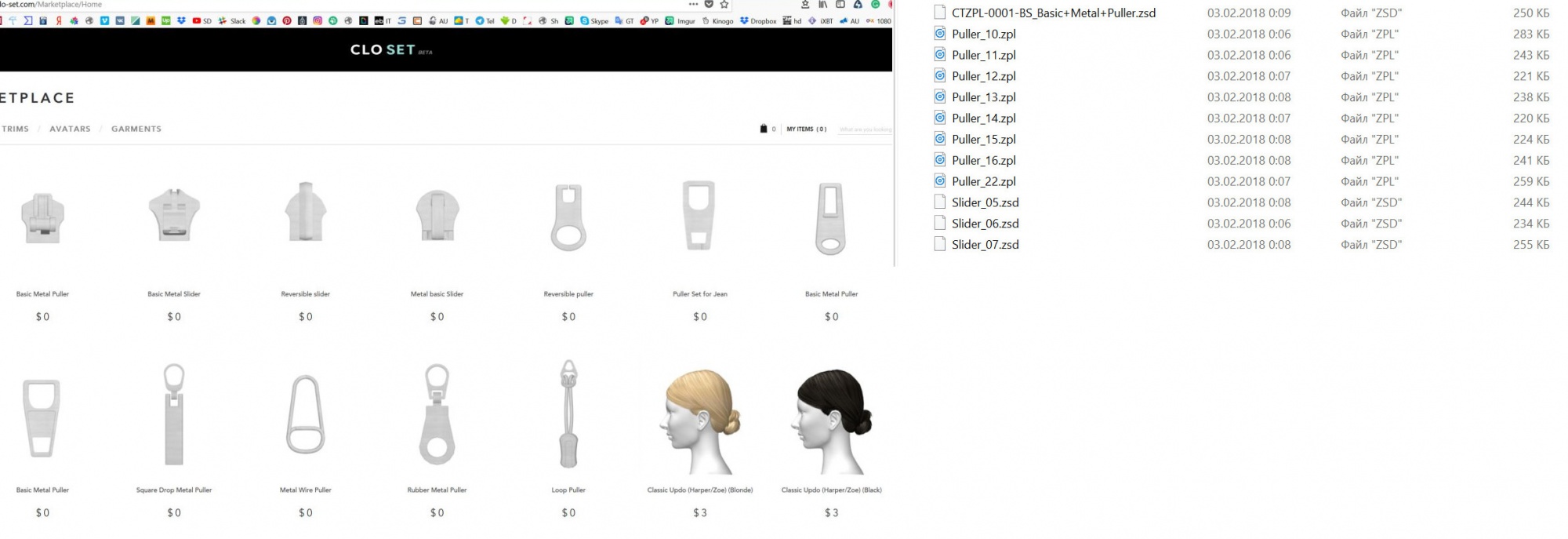Open the Basic Metal Slider thumbnail
1568x539 pixels.
[x=174, y=214]
